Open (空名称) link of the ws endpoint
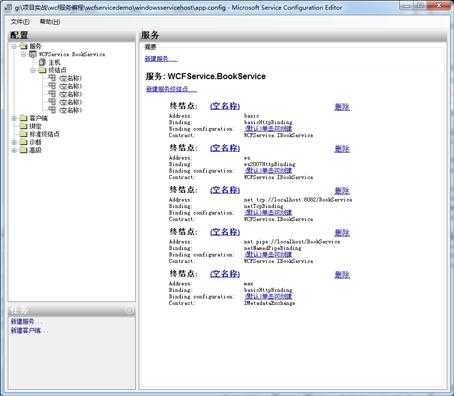 coord(225,148)
